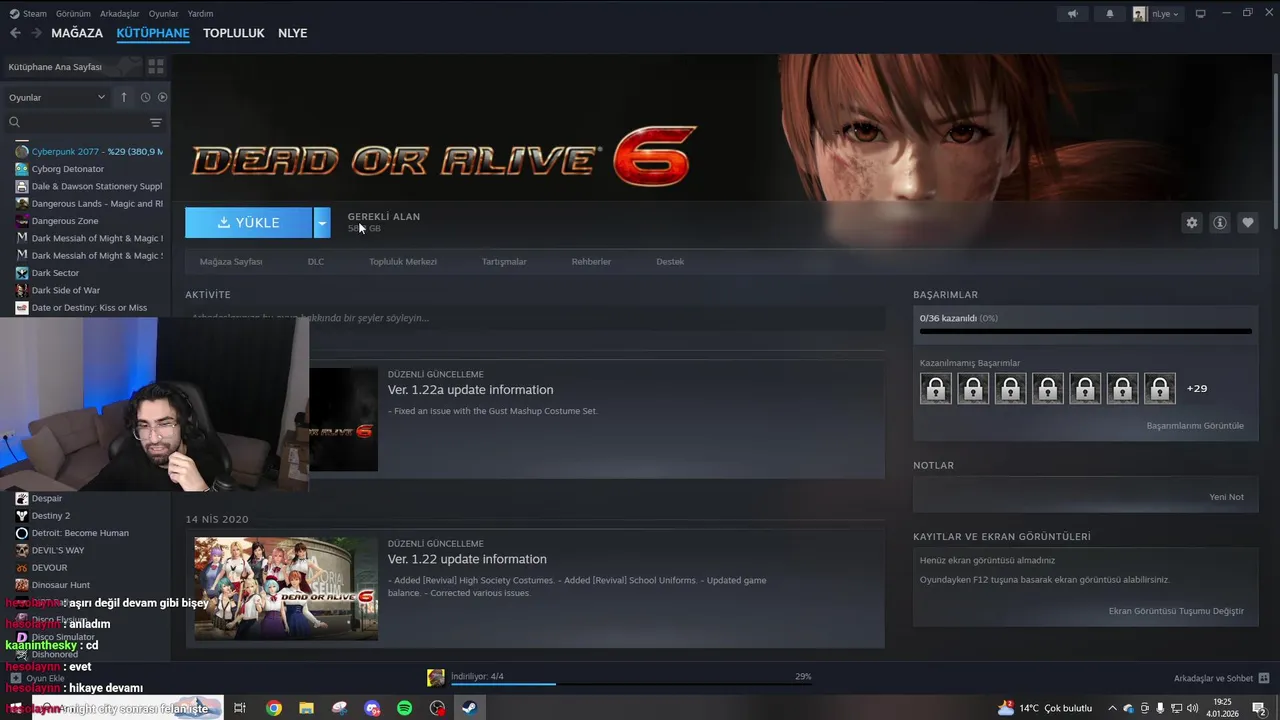
Task: Switch to the KÜTÜPHANE tab
Action: tap(153, 33)
